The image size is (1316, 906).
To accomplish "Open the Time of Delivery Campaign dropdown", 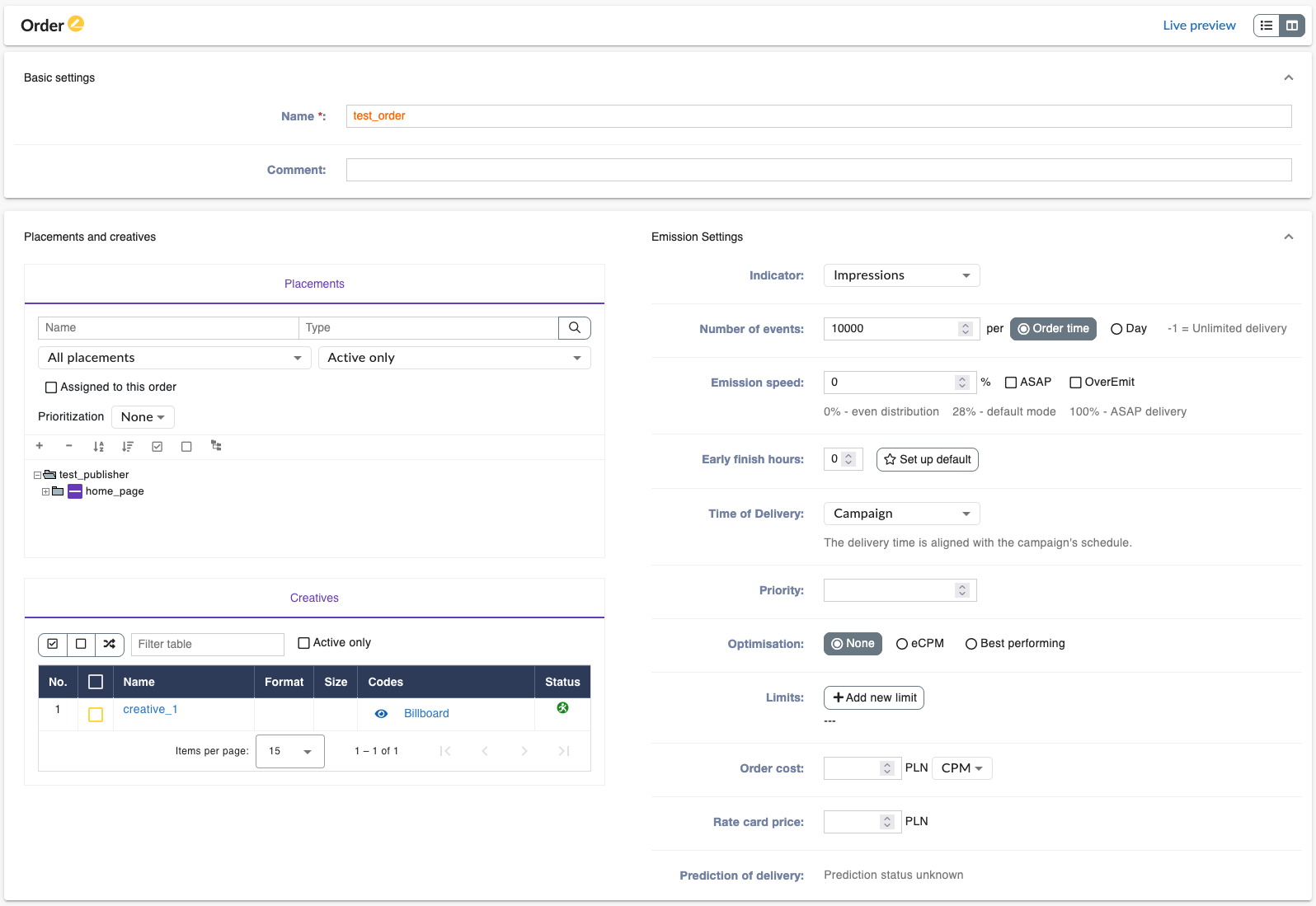I will click(901, 514).
